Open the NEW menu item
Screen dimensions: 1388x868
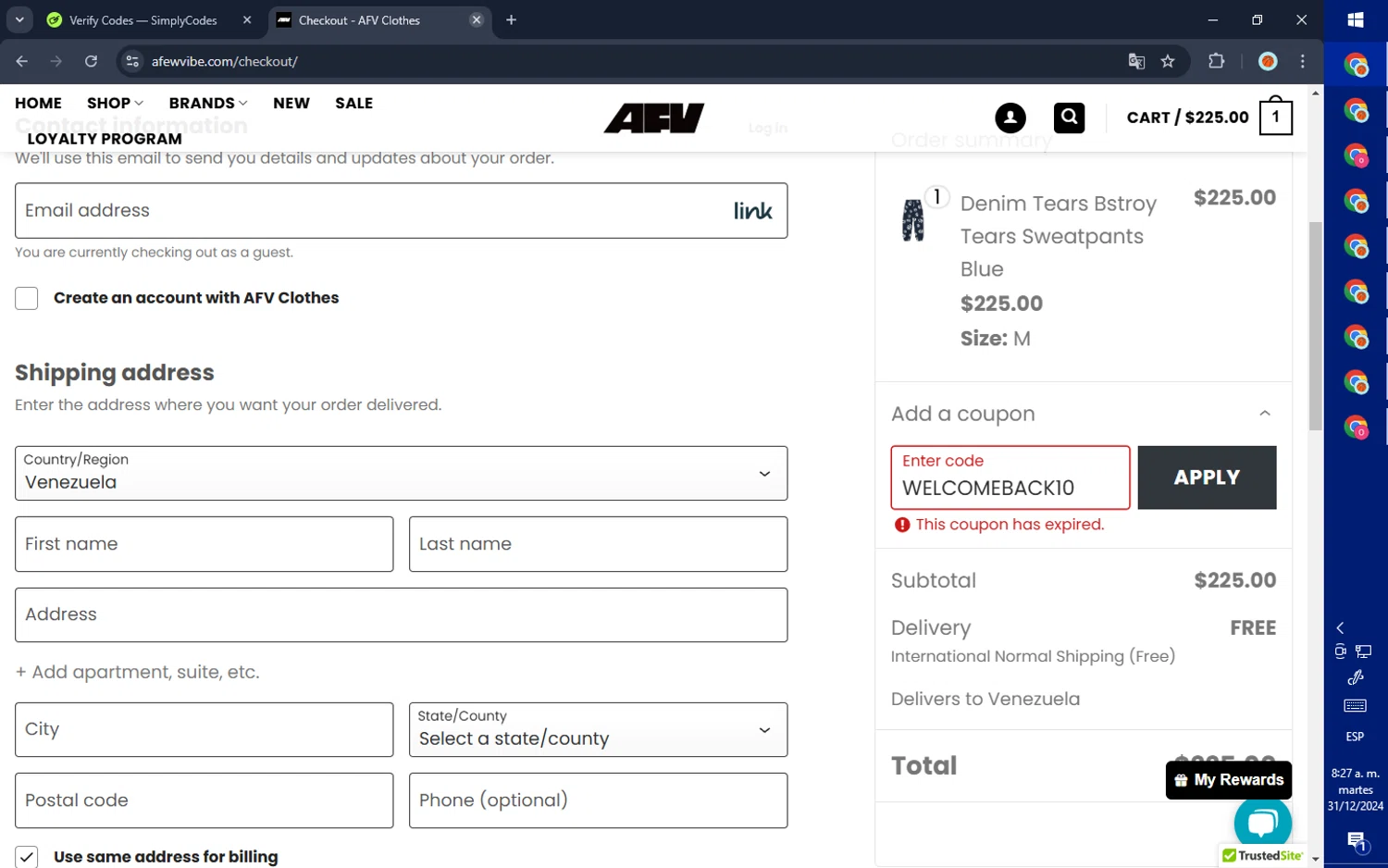[x=291, y=103]
